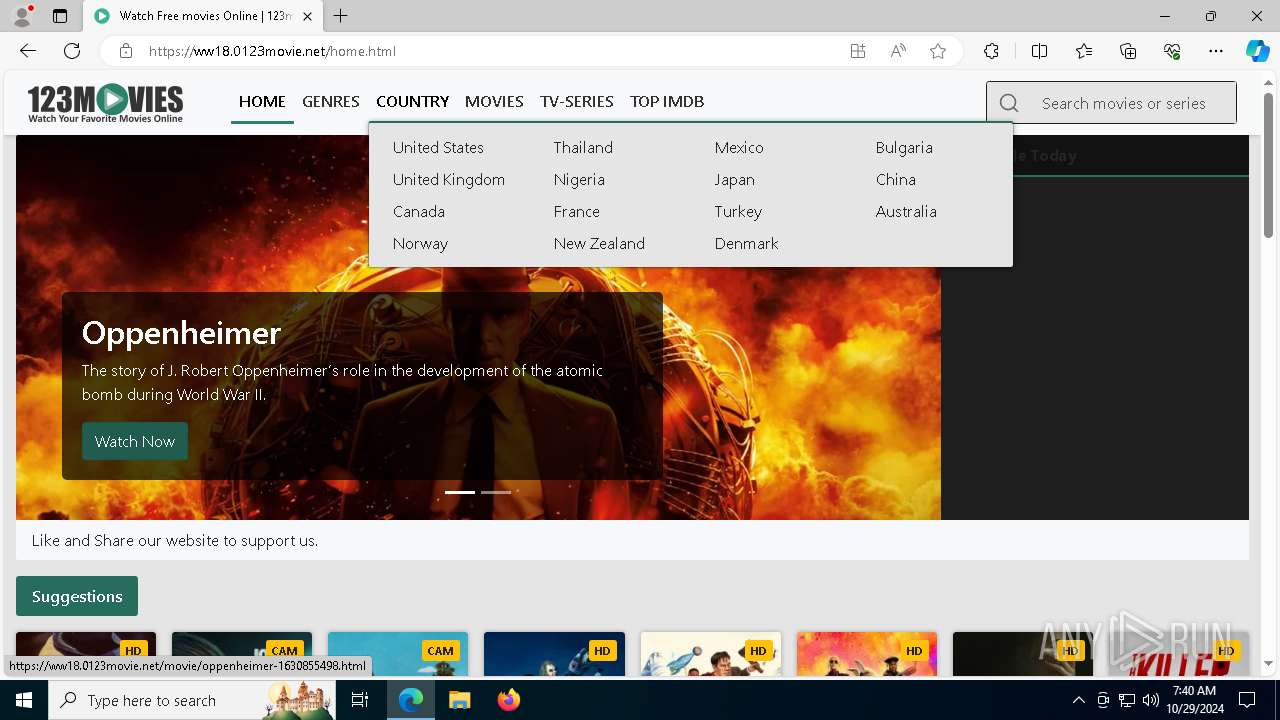Image resolution: width=1280 pixels, height=720 pixels.
Task: Open Firefox from the taskbar
Action: (508, 700)
